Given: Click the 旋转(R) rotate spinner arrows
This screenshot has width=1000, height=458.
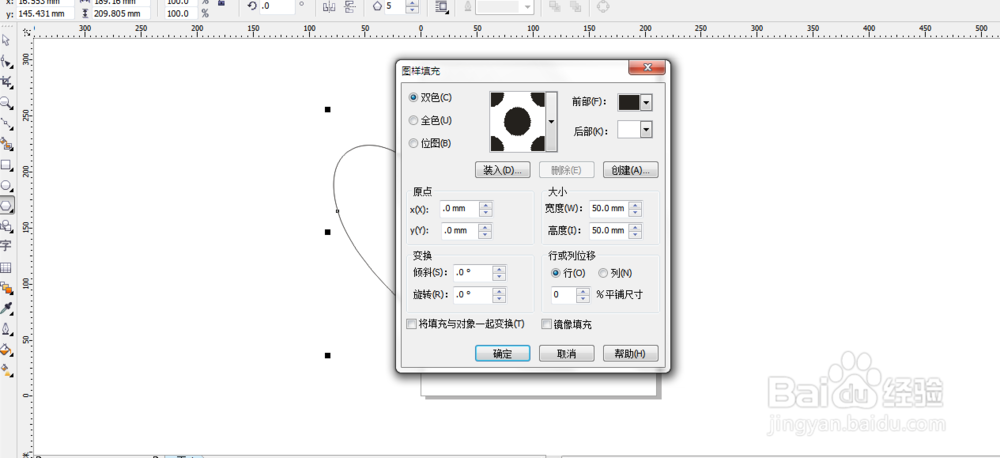Looking at the screenshot, I should (x=499, y=295).
